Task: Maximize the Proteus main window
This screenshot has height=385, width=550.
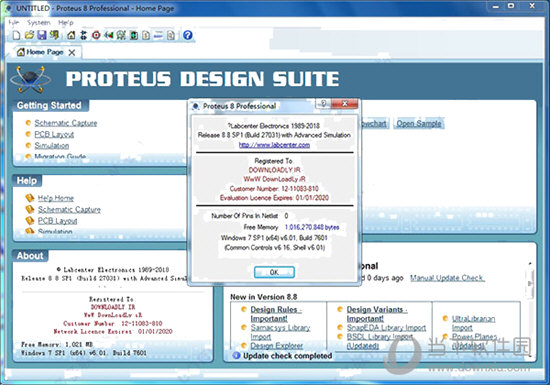Action: click(x=511, y=6)
